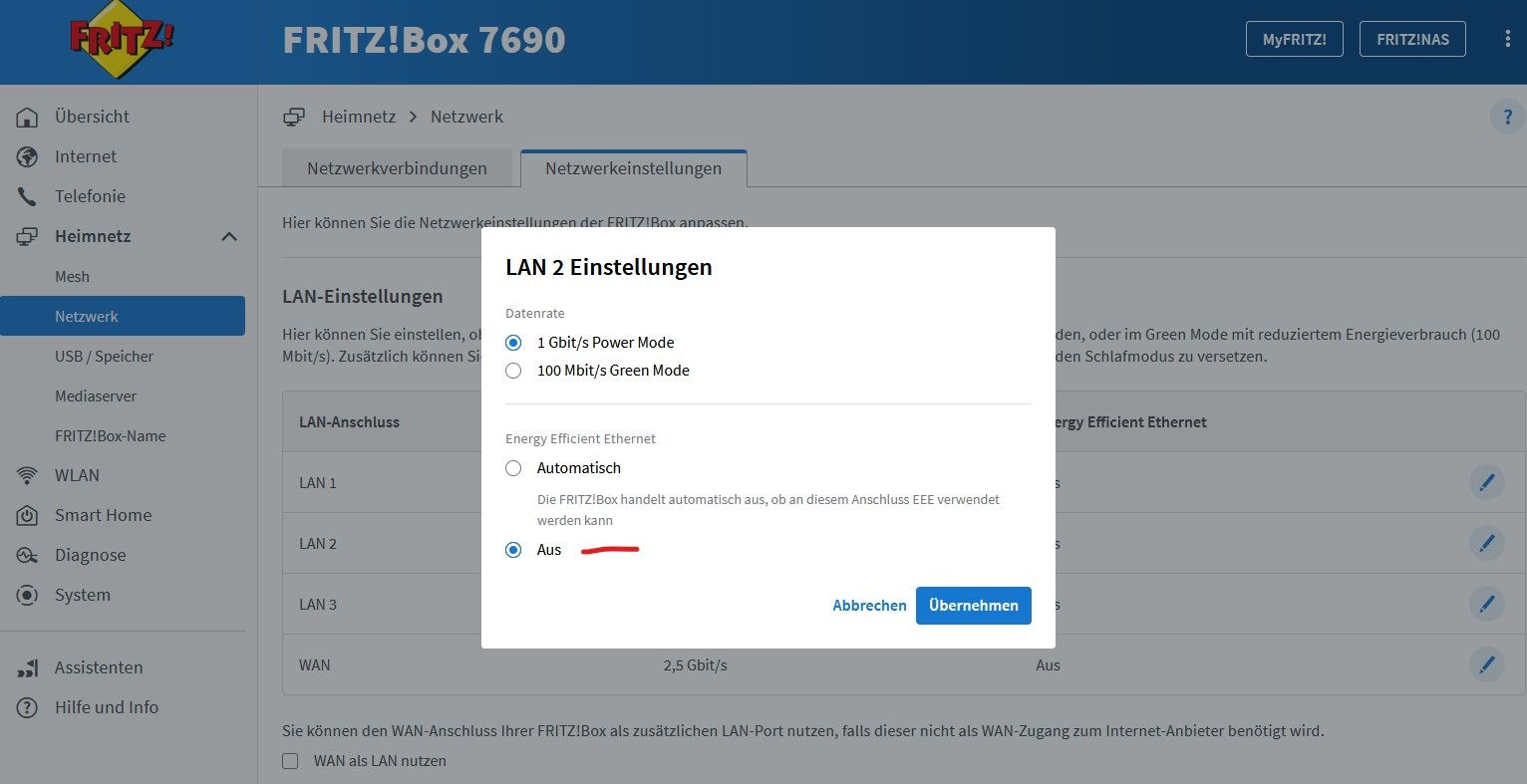Switch to Netzwerkverbindungen tab

point(397,168)
